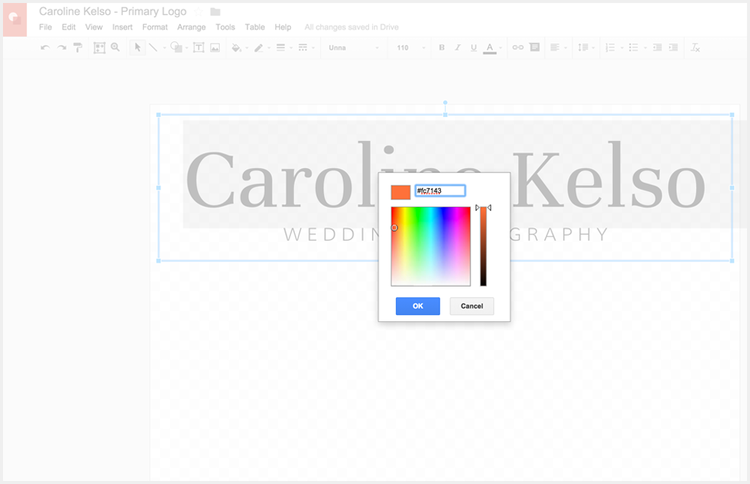Select the text box tool
This screenshot has height=484, width=750.
click(199, 47)
